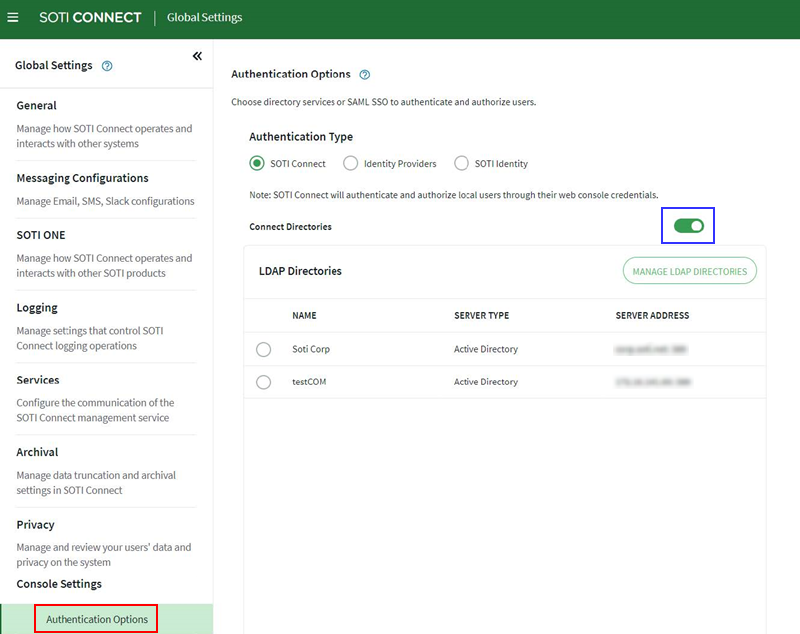
Task: Open the Services settings section
Action: 38,380
